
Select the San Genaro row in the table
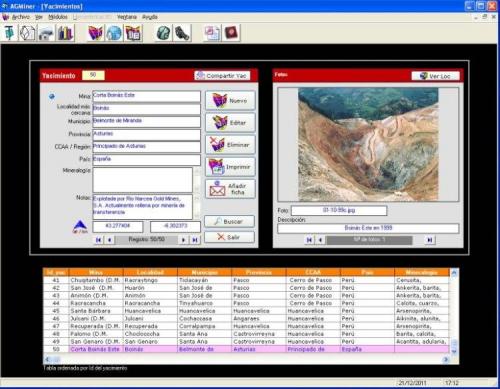(x=246, y=341)
